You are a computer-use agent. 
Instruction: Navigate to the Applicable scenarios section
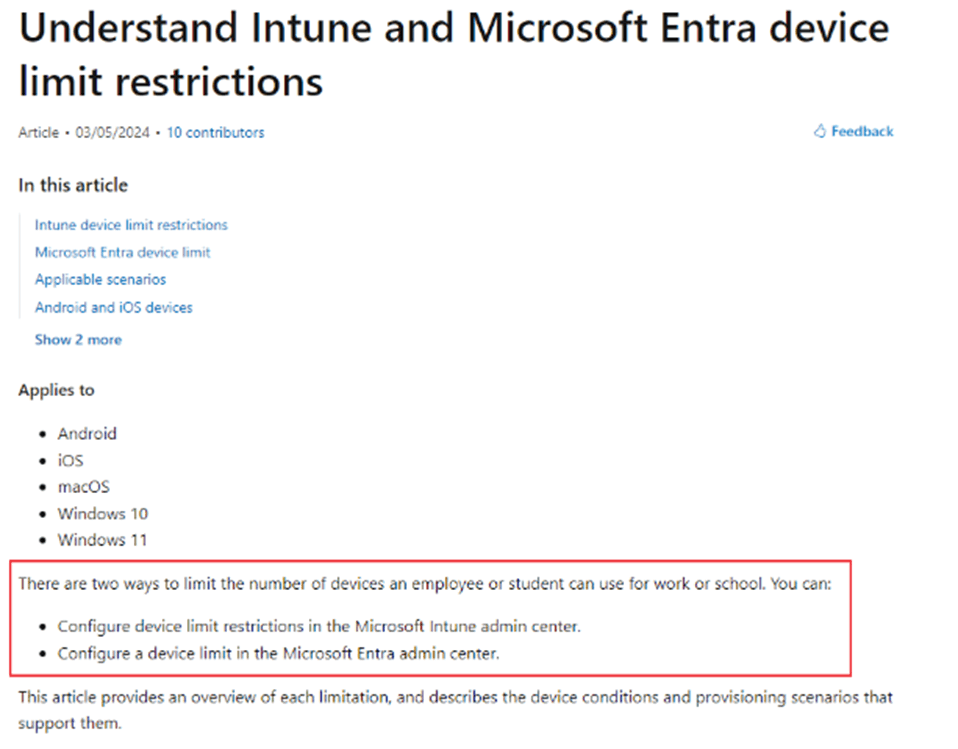coord(100,279)
